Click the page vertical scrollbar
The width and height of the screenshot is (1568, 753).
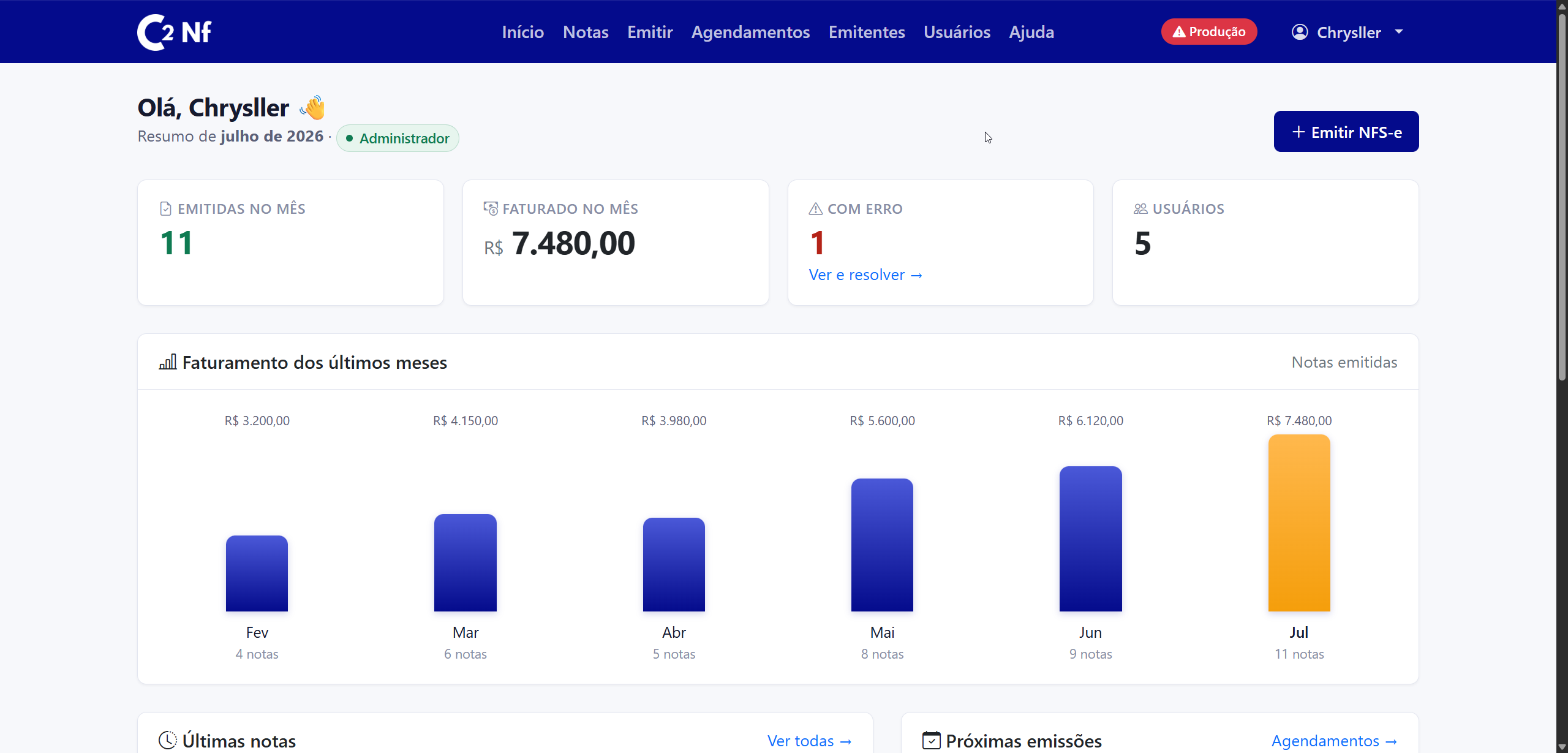pos(1562,196)
